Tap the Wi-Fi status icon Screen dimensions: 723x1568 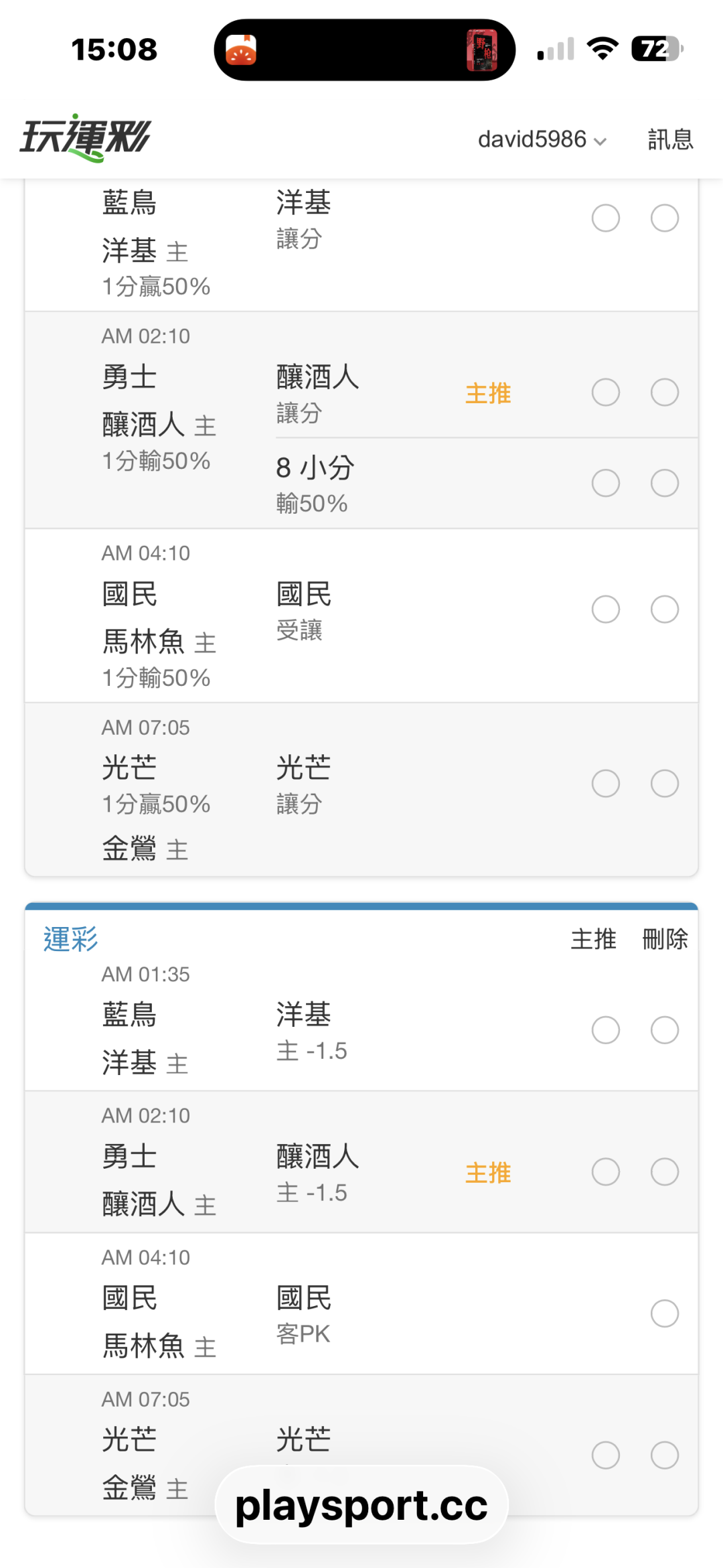602,49
